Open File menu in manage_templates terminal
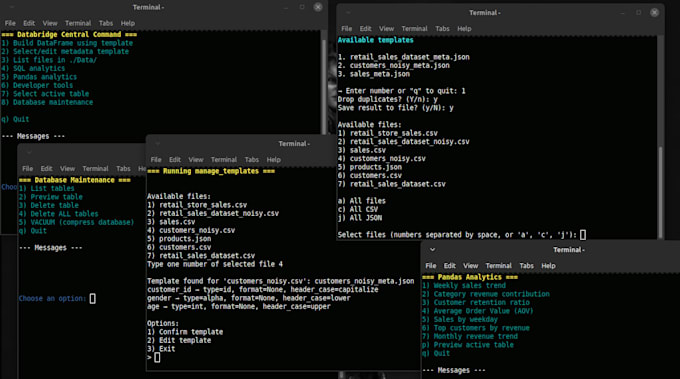 point(156,160)
